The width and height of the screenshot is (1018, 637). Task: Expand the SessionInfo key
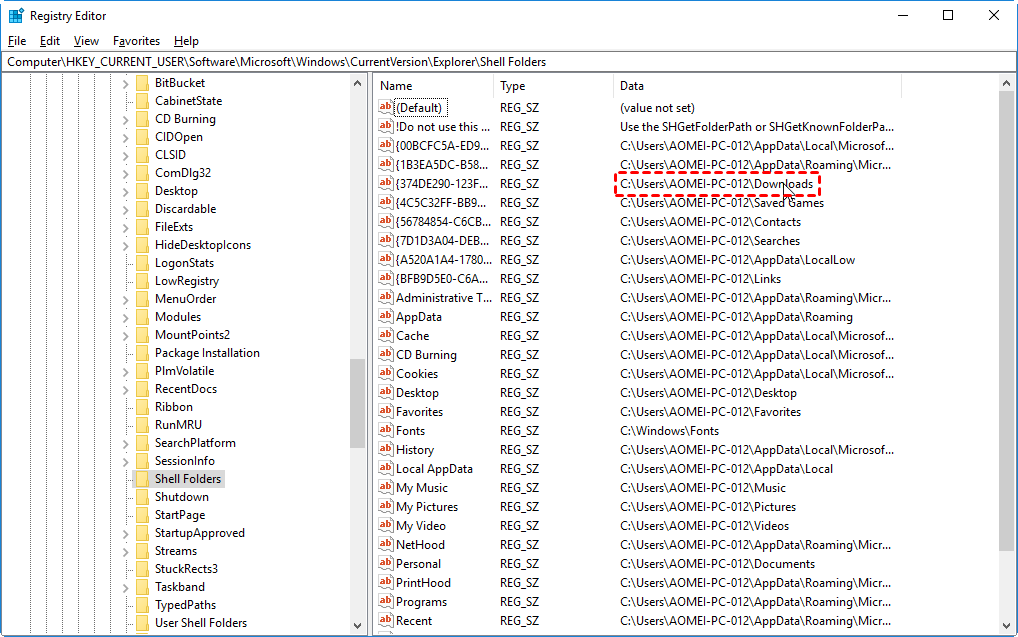(x=126, y=462)
